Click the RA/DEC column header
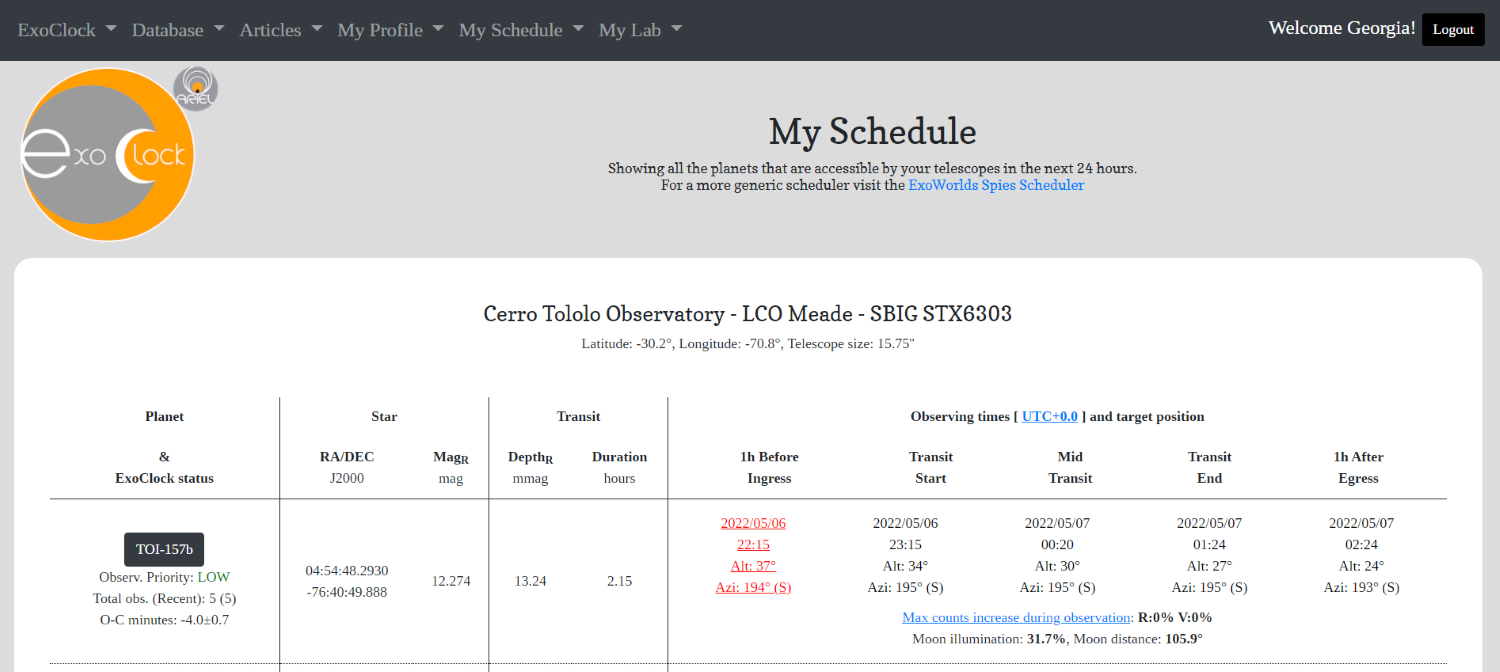Image resolution: width=1500 pixels, height=672 pixels. pyautogui.click(x=346, y=457)
